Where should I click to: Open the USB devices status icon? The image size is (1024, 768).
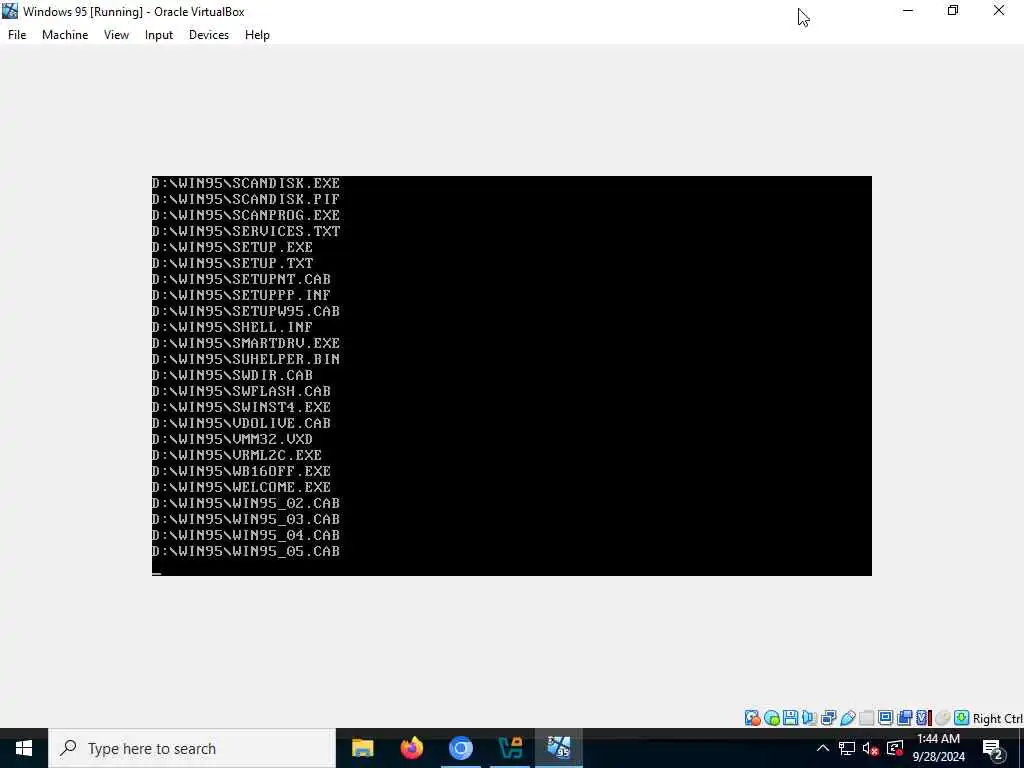click(x=848, y=718)
